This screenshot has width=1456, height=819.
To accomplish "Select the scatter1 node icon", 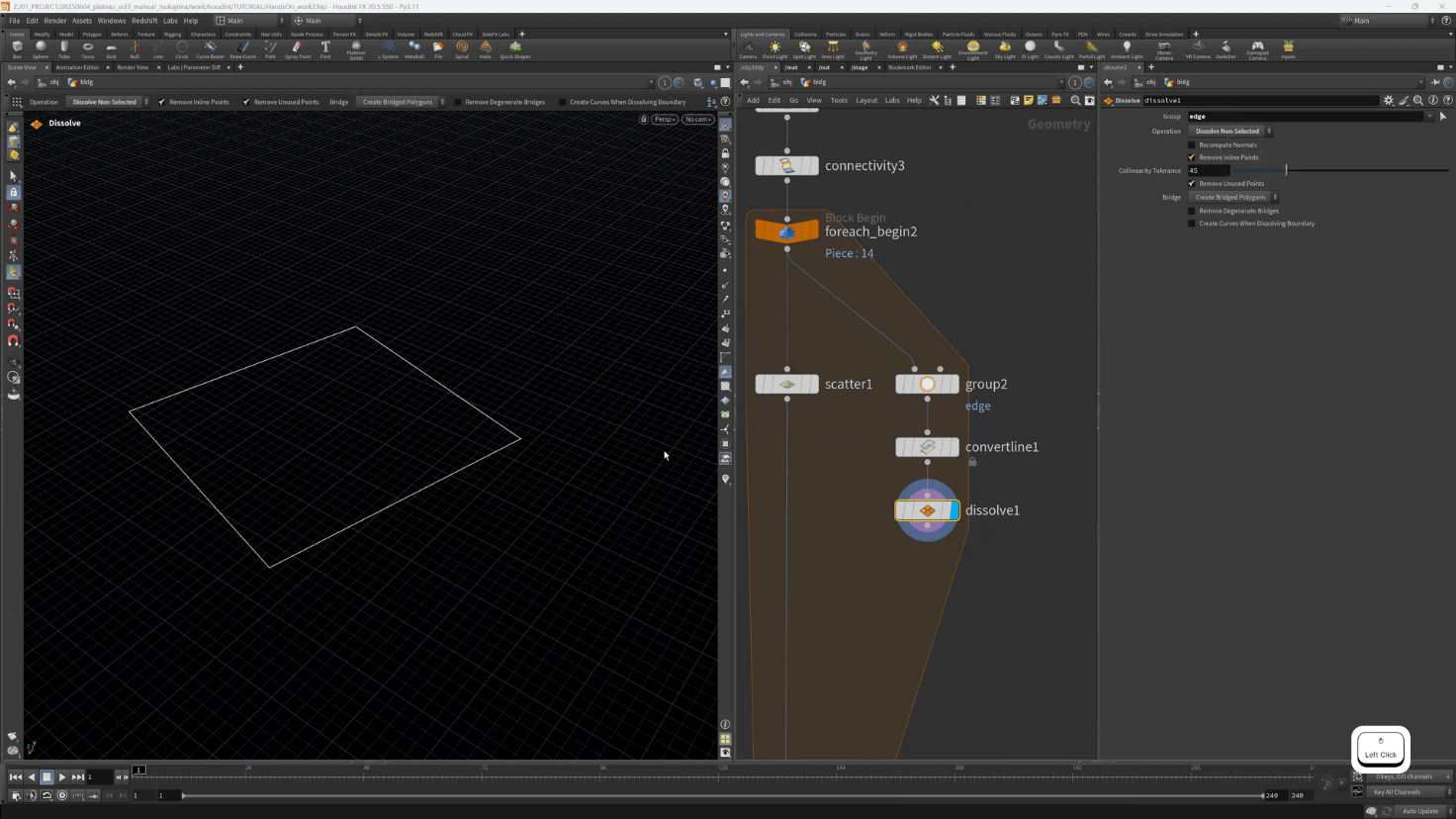I will pos(787,385).
